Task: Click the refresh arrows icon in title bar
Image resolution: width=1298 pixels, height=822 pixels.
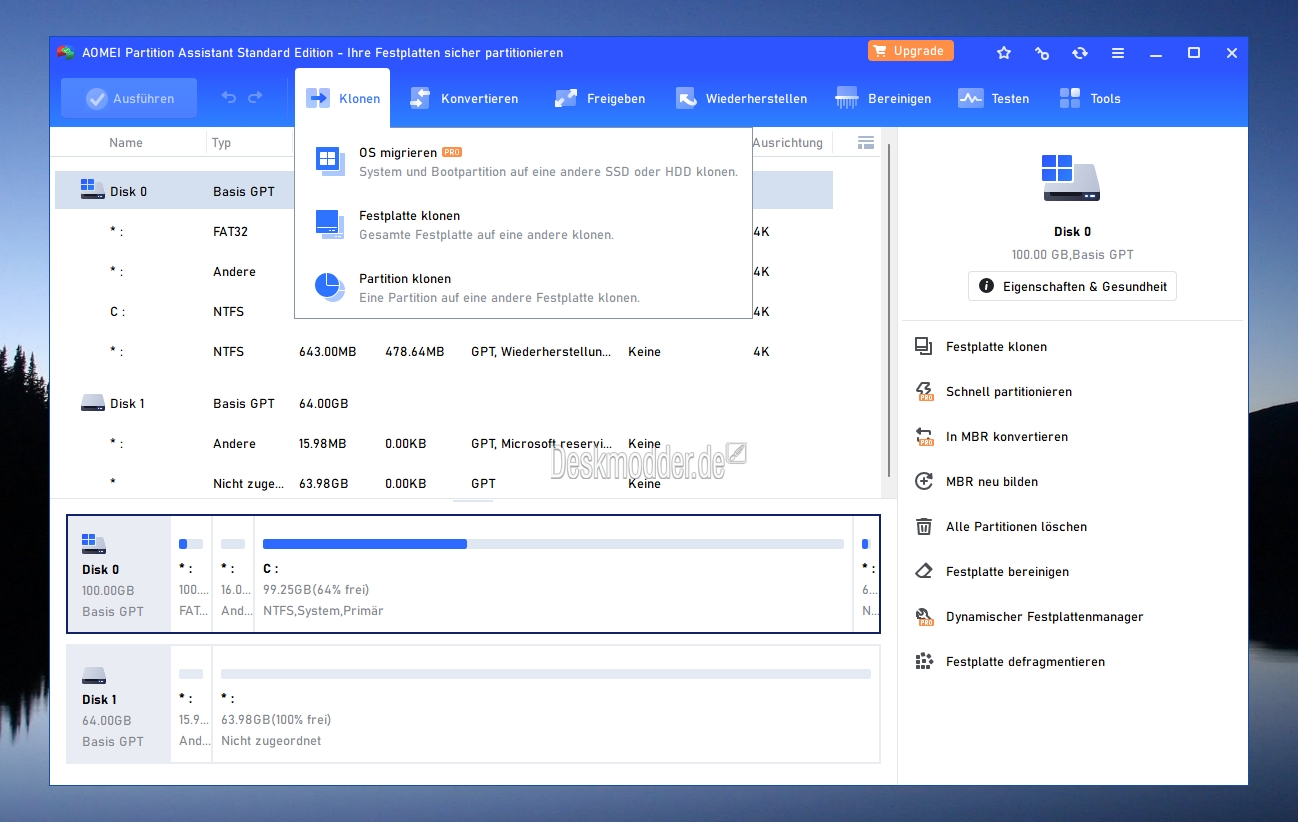Action: click(x=1080, y=53)
